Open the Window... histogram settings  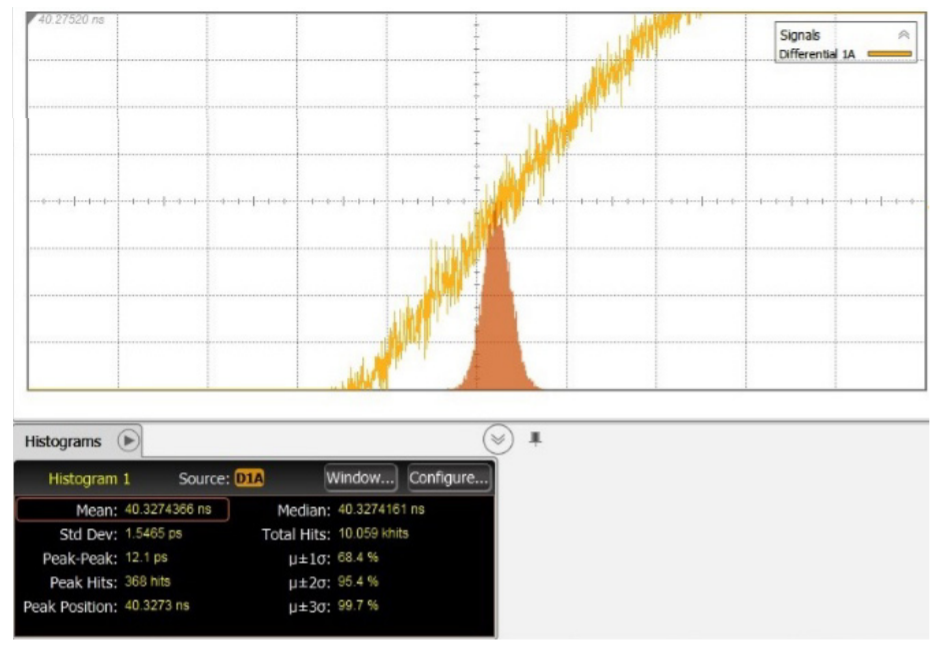pyautogui.click(x=360, y=478)
